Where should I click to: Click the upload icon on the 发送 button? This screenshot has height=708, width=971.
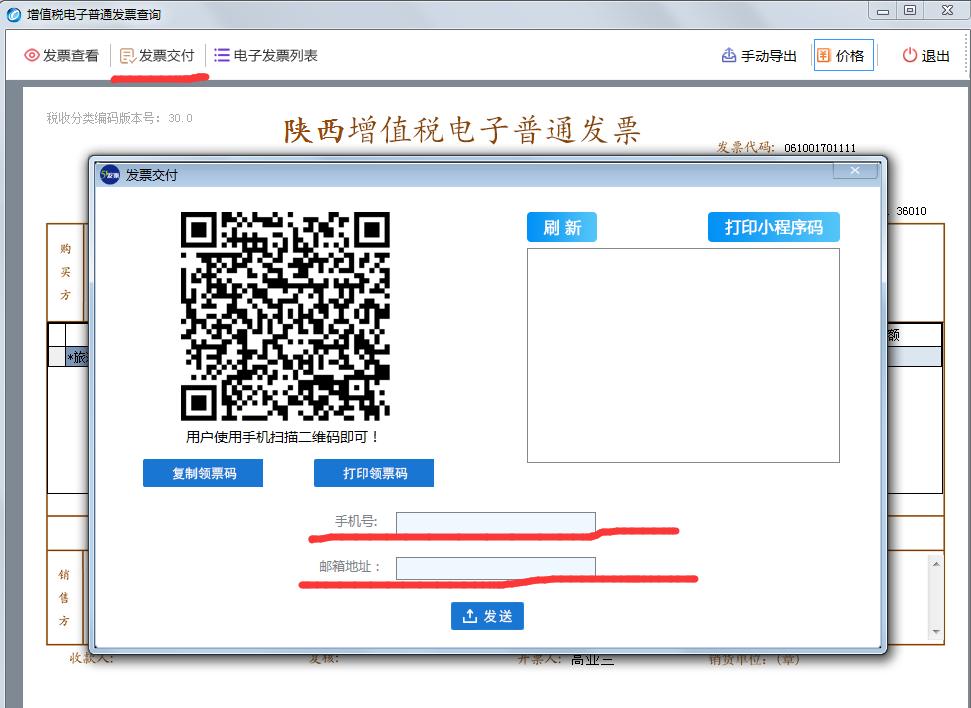click(470, 616)
